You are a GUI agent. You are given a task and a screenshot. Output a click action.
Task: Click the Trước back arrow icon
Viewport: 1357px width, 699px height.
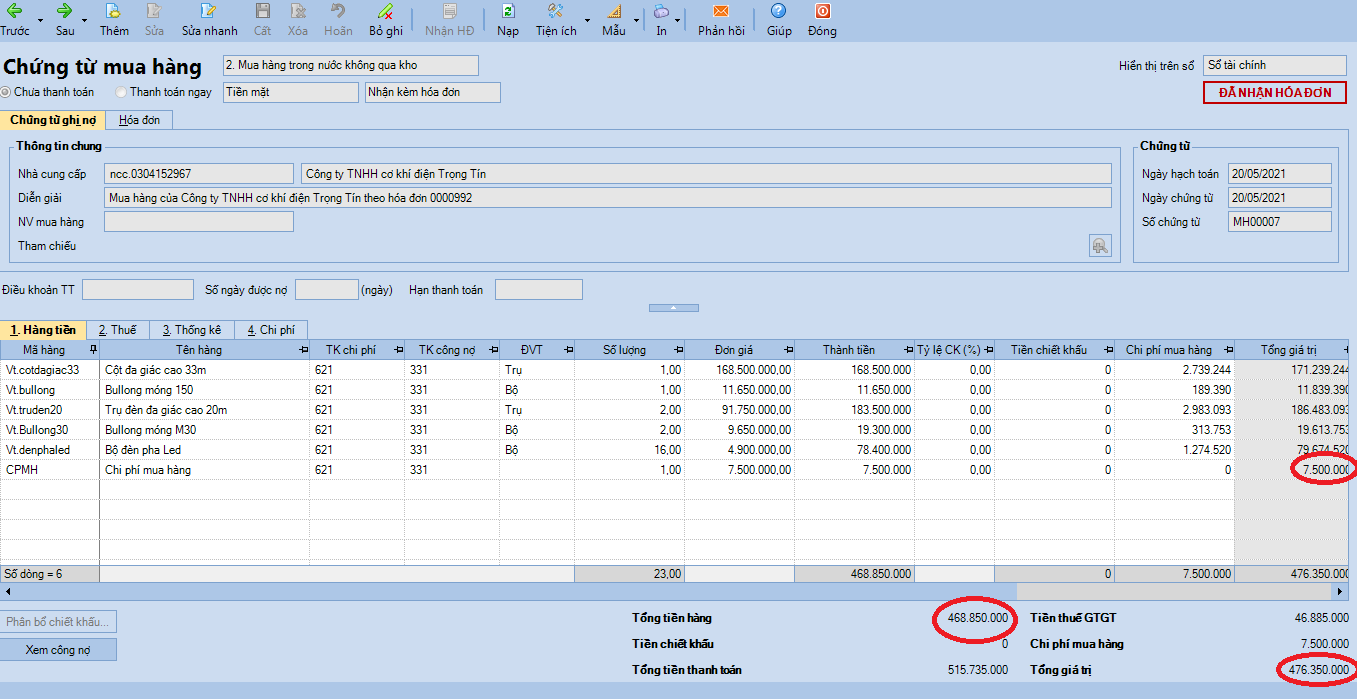(15, 11)
